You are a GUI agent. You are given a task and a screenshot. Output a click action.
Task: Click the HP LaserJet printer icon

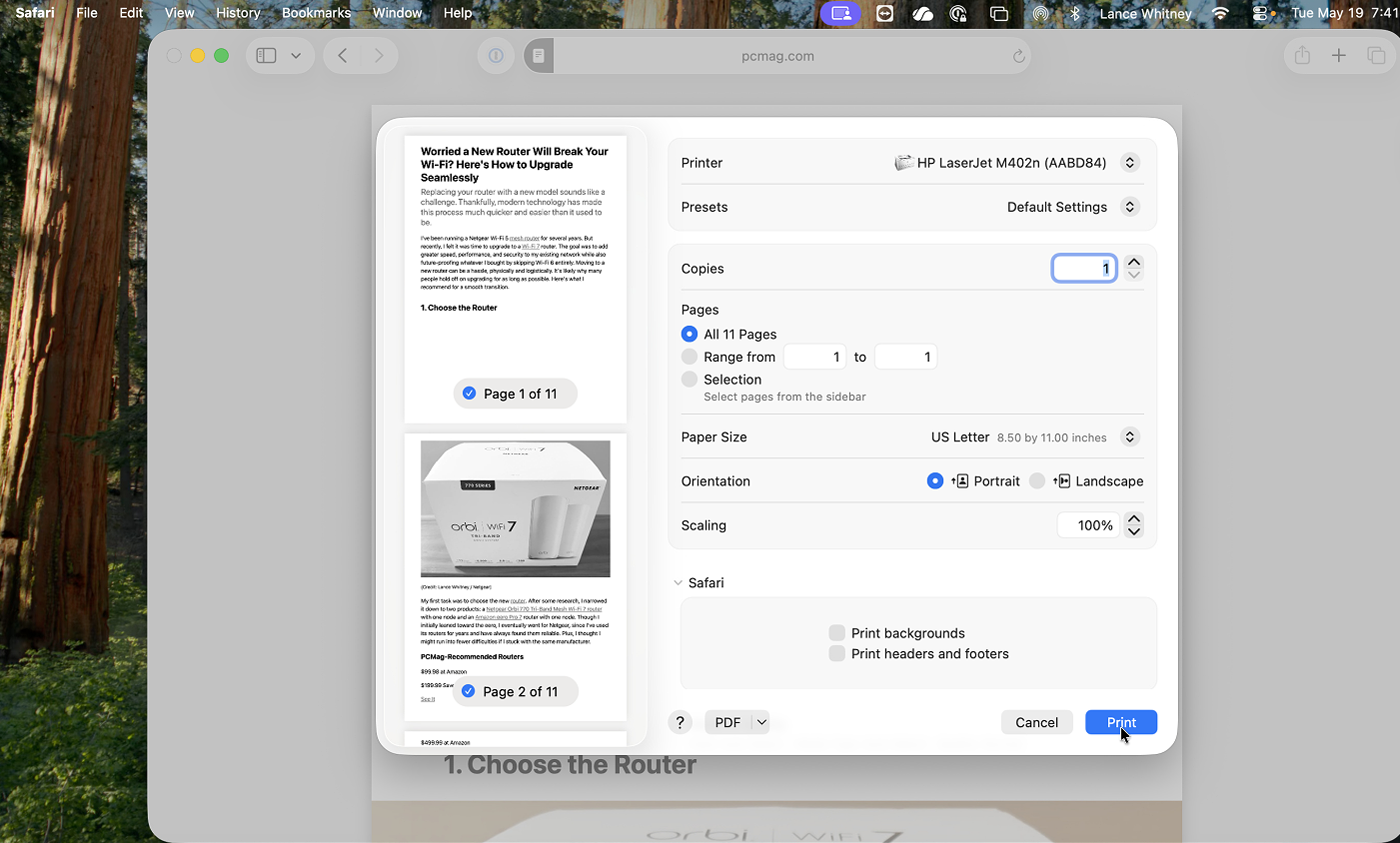(904, 162)
